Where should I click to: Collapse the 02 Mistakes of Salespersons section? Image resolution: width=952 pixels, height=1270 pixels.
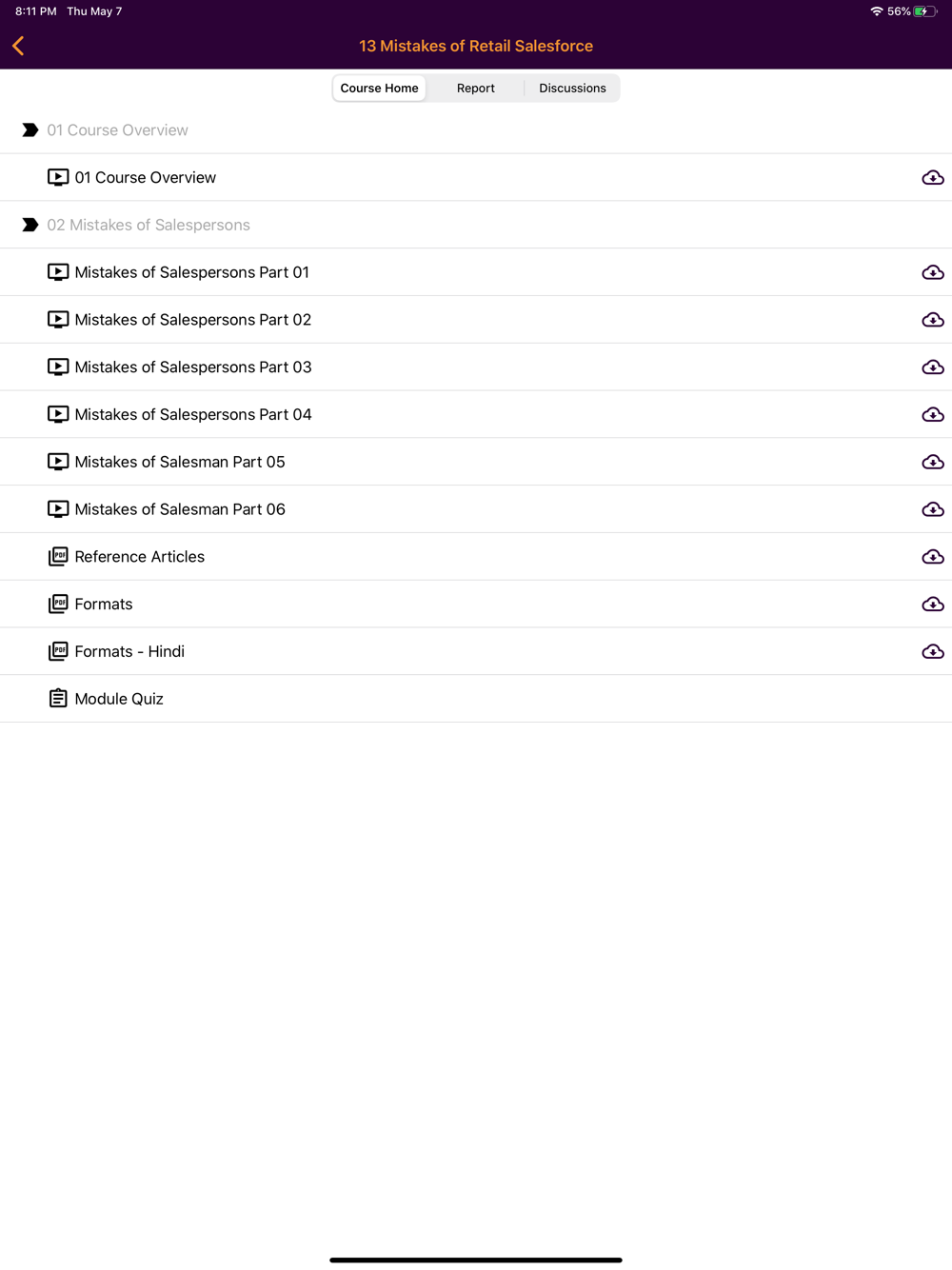pos(30,226)
